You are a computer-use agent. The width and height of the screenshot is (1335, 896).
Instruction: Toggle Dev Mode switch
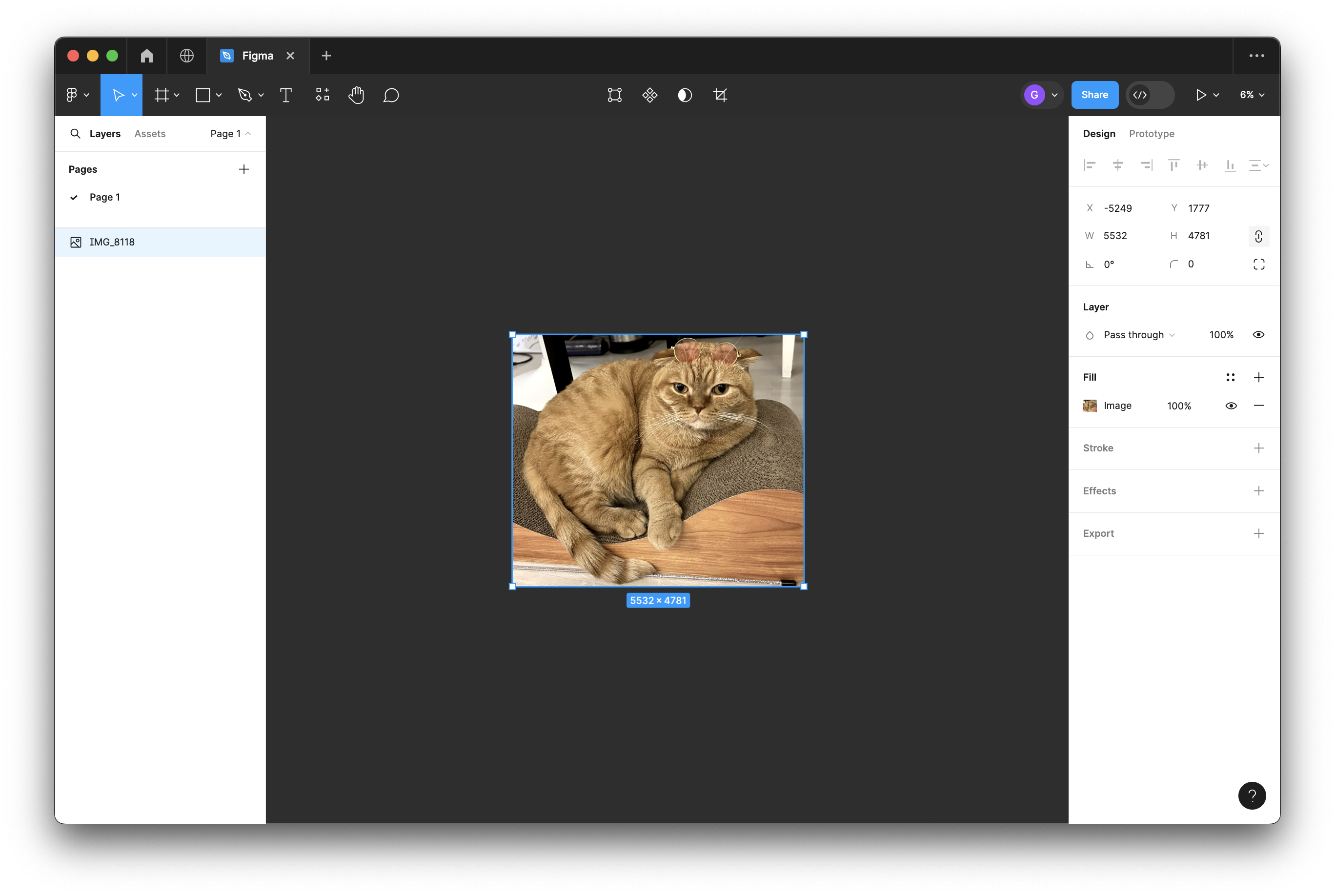pos(1150,95)
